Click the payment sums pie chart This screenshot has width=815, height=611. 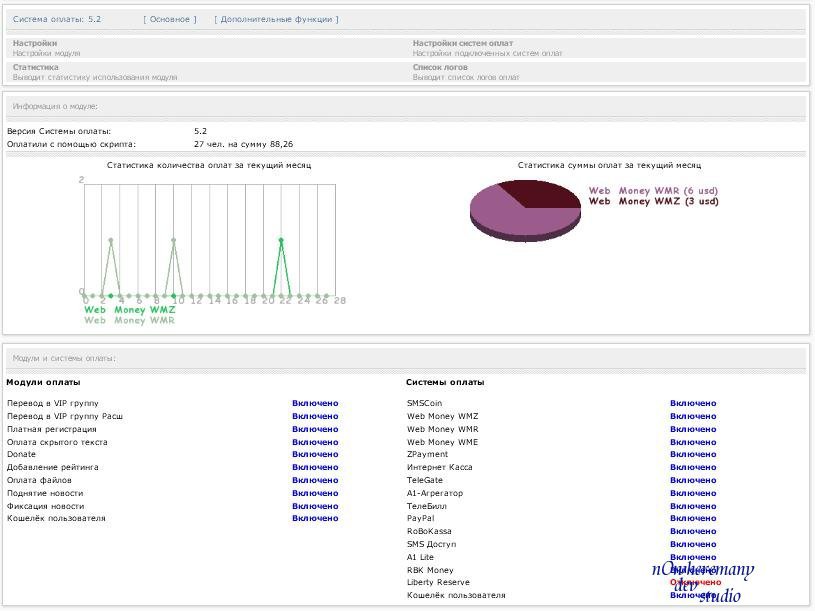[x=525, y=210]
